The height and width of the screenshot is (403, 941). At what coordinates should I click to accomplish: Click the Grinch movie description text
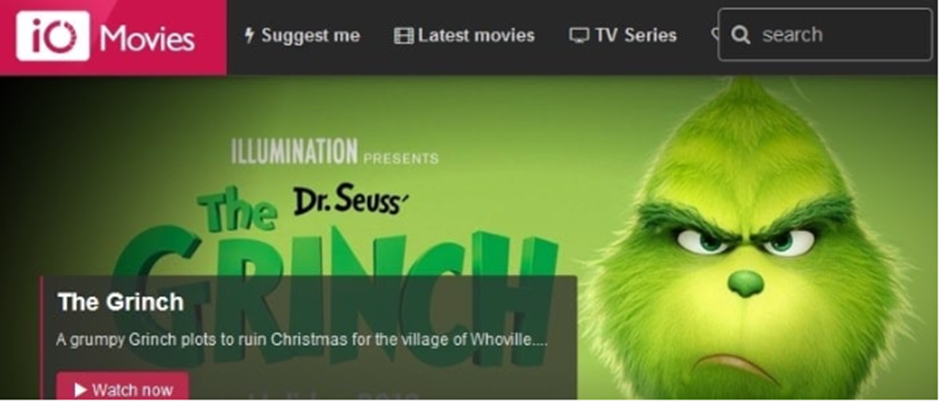(x=302, y=339)
